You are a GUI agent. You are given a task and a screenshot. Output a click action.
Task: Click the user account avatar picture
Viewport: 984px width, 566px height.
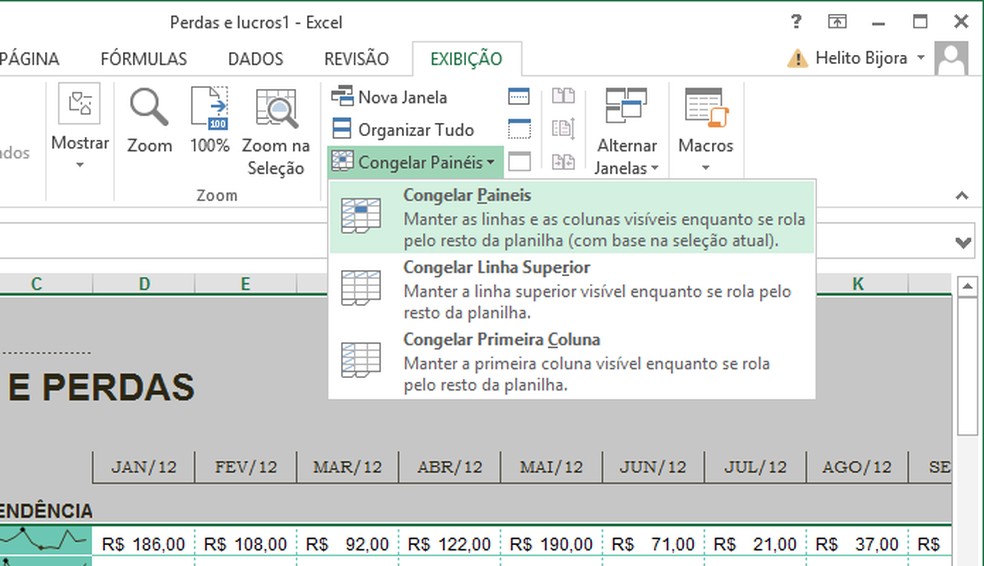pyautogui.click(x=951, y=59)
